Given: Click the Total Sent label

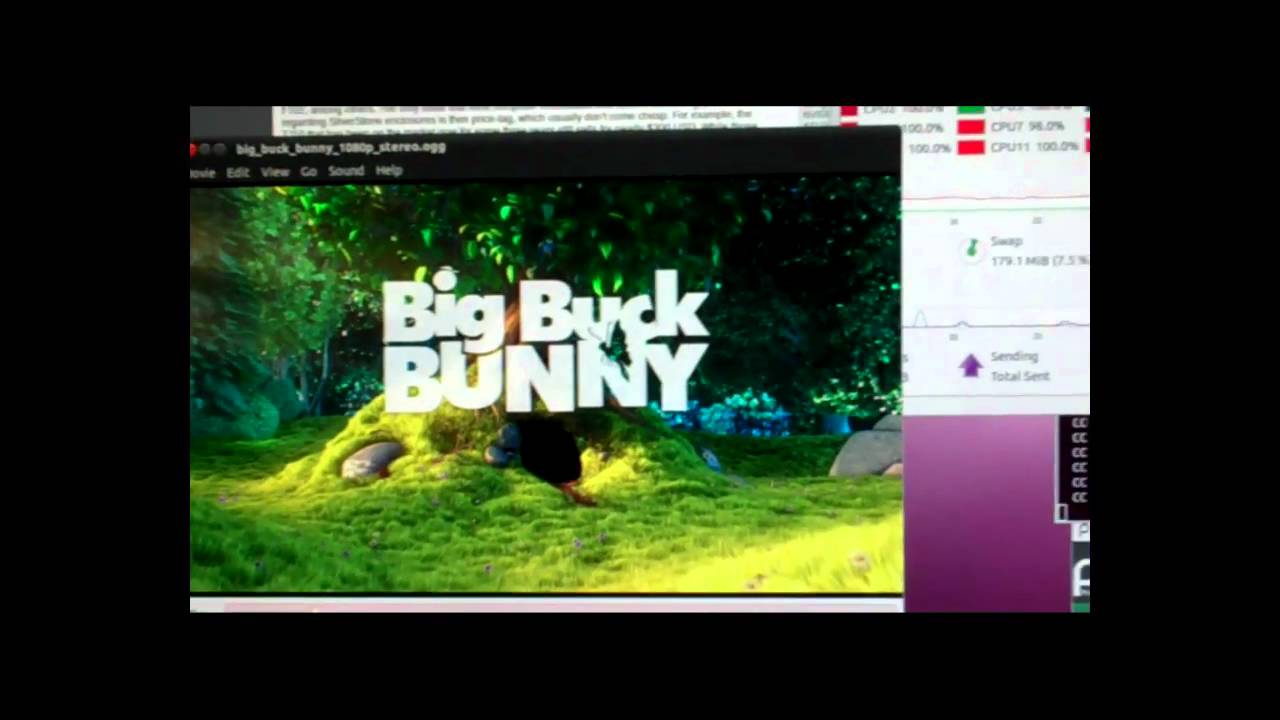Looking at the screenshot, I should [x=1020, y=376].
